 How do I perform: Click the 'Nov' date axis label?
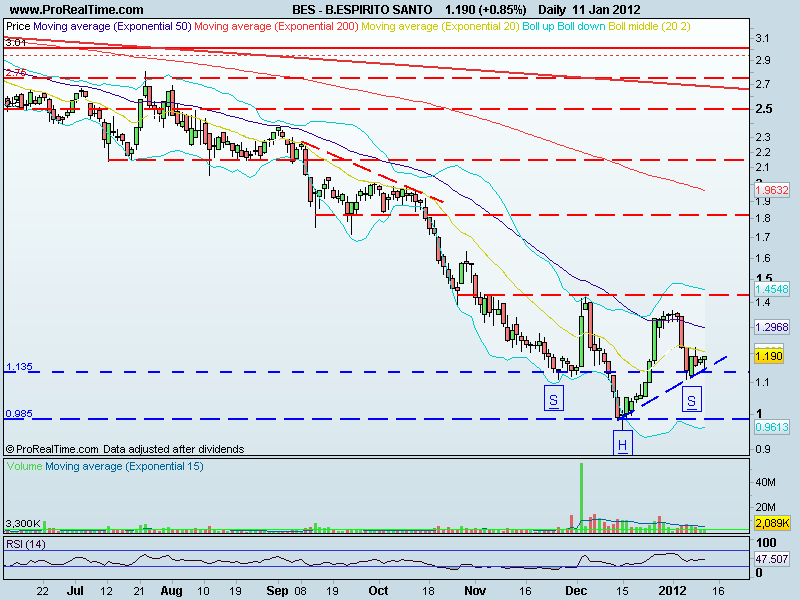tap(475, 591)
